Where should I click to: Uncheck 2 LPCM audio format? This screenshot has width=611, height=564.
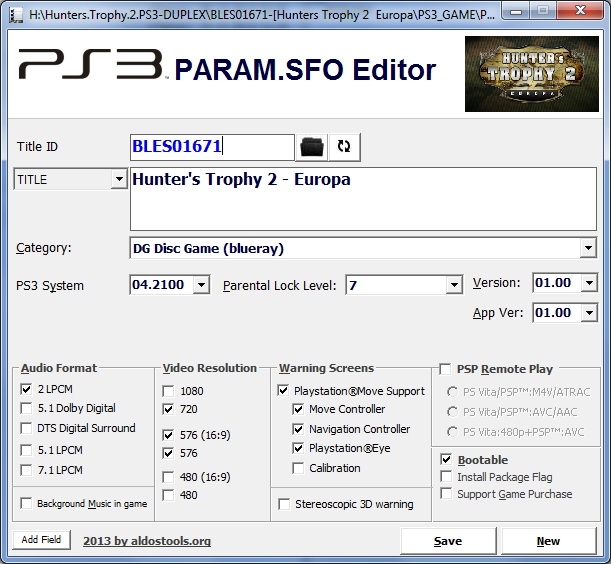26,389
